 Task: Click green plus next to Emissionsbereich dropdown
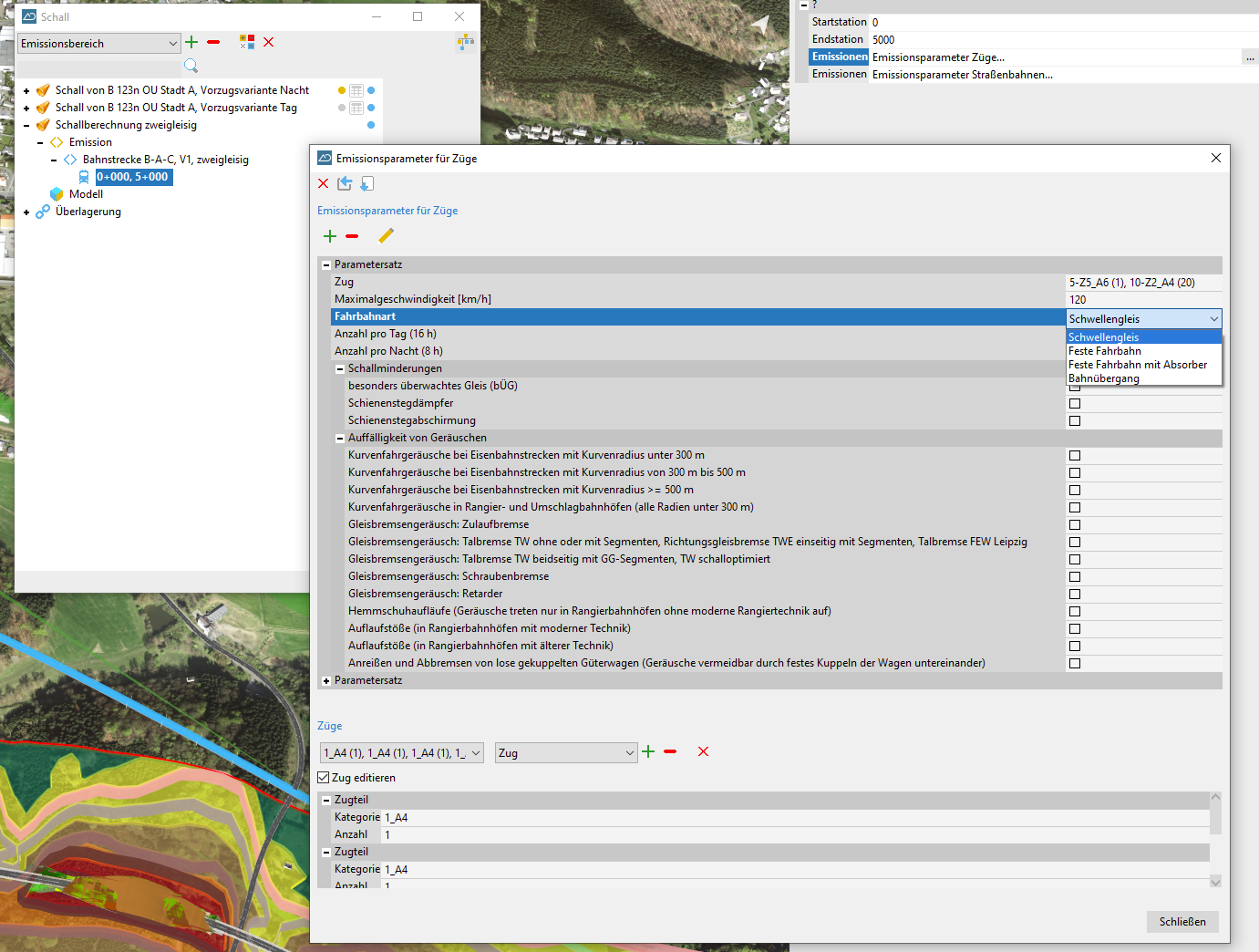coord(191,42)
